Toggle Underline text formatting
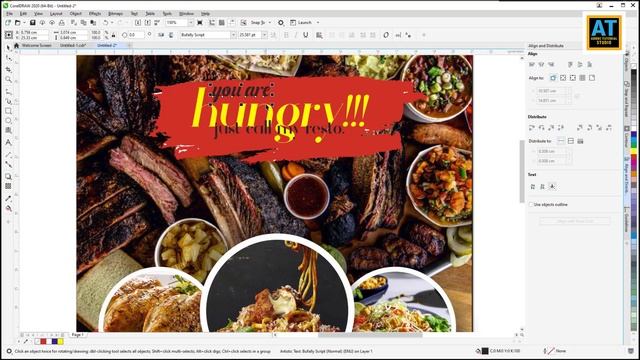This screenshot has width=640, height=360. (x=306, y=35)
